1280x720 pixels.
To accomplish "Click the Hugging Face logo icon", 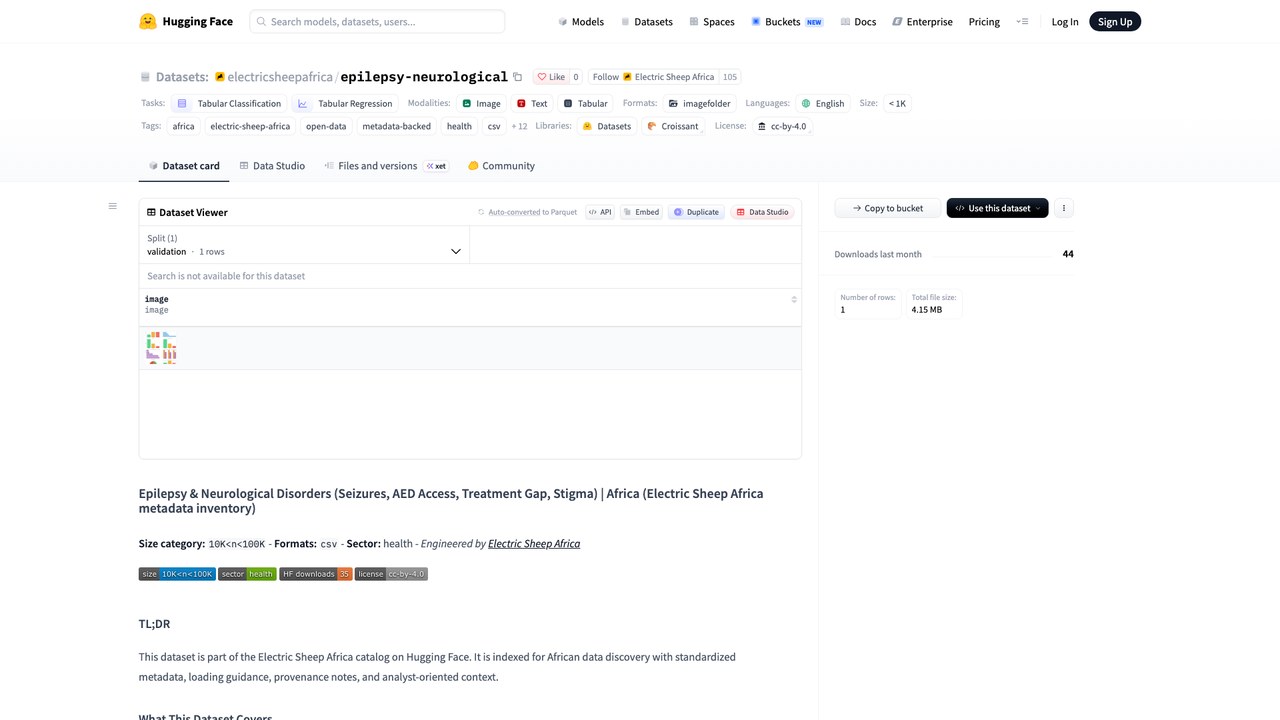I will click(x=148, y=21).
